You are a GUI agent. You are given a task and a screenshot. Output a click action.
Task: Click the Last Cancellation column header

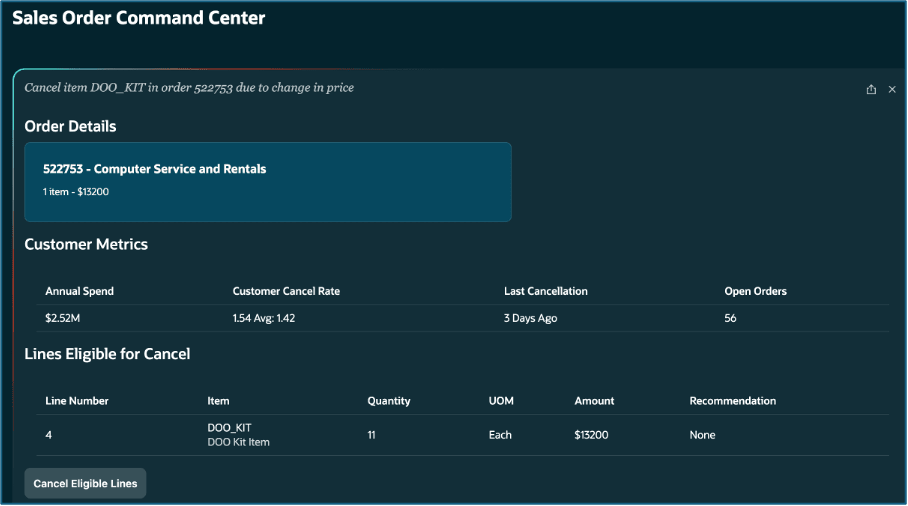point(545,291)
